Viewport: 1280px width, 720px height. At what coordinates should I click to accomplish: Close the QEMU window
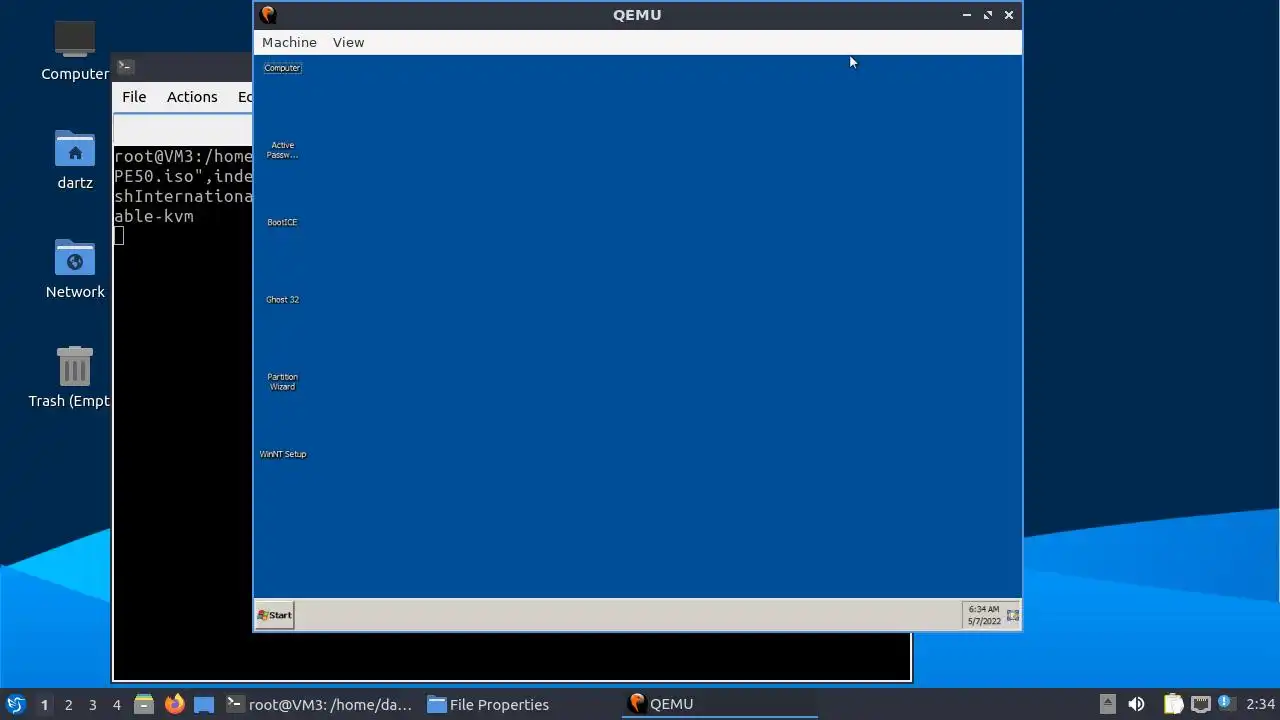click(1009, 15)
